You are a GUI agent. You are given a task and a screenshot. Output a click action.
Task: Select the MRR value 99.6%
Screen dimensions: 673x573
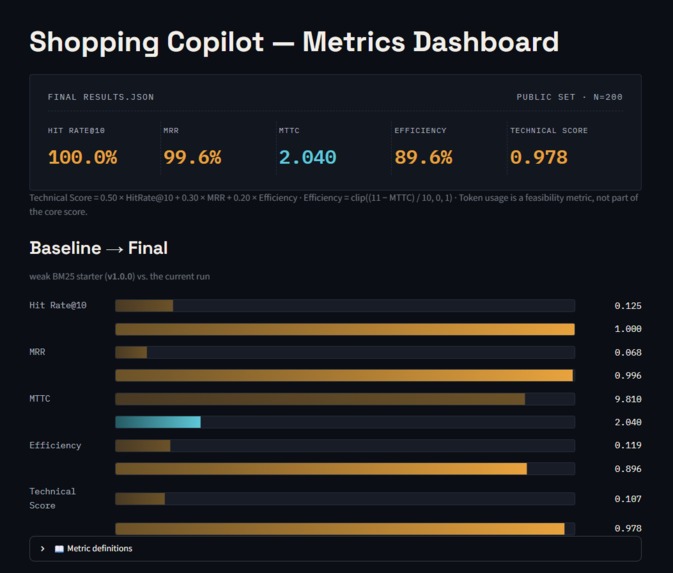point(192,157)
